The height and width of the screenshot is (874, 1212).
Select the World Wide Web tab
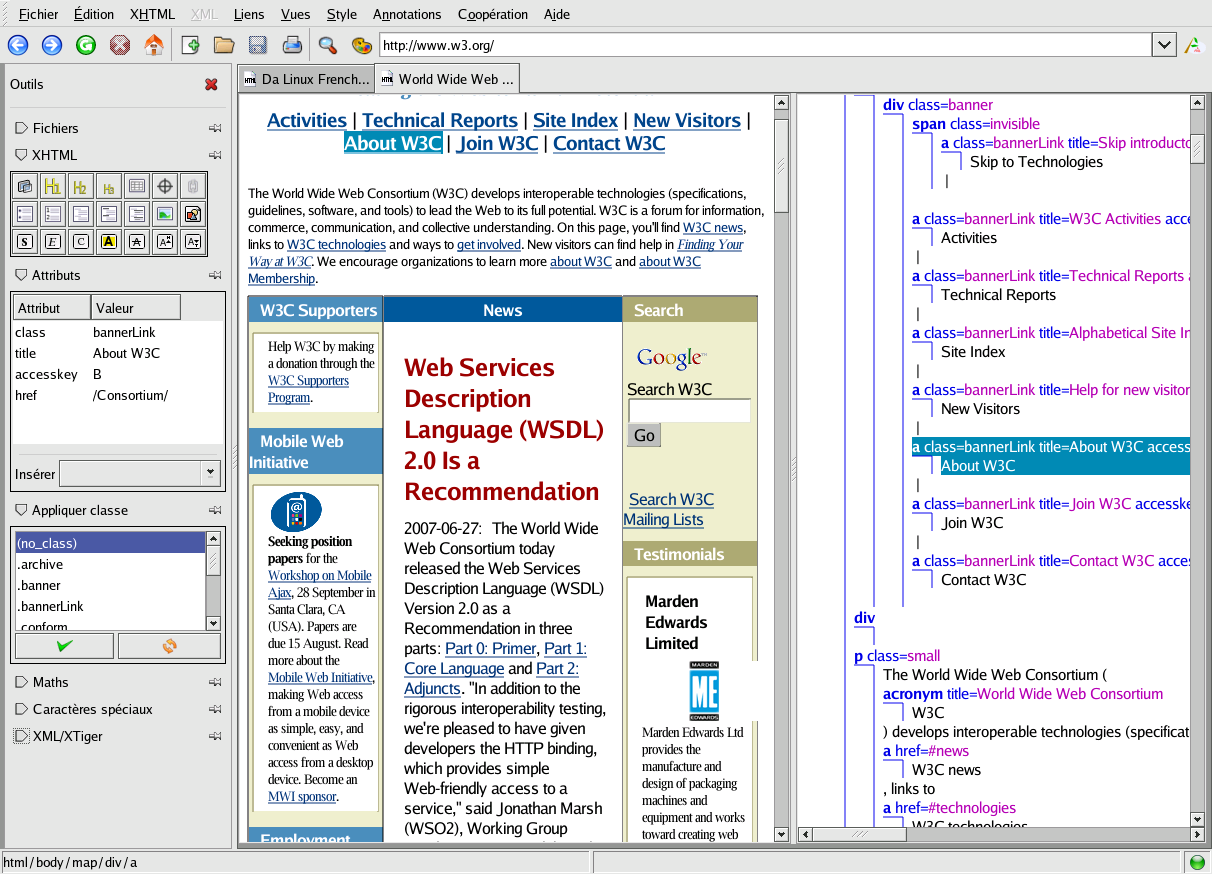[x=447, y=79]
